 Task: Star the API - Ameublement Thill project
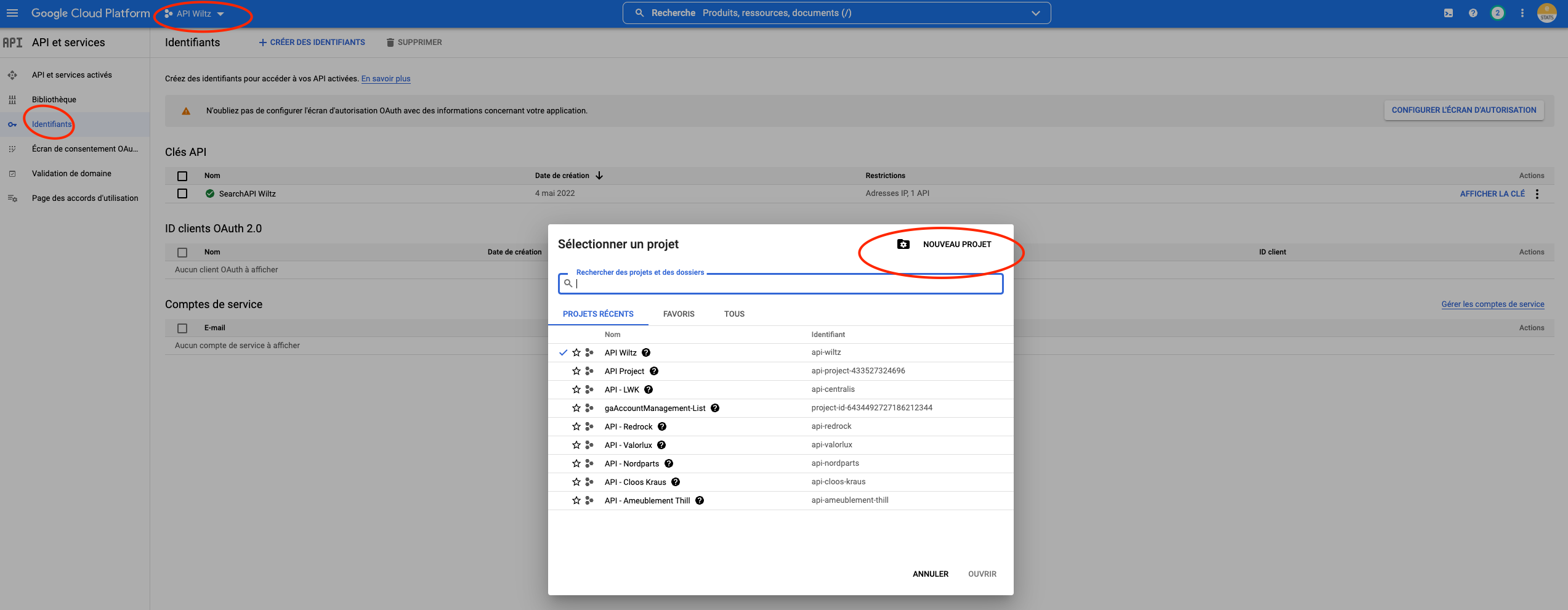(x=576, y=500)
